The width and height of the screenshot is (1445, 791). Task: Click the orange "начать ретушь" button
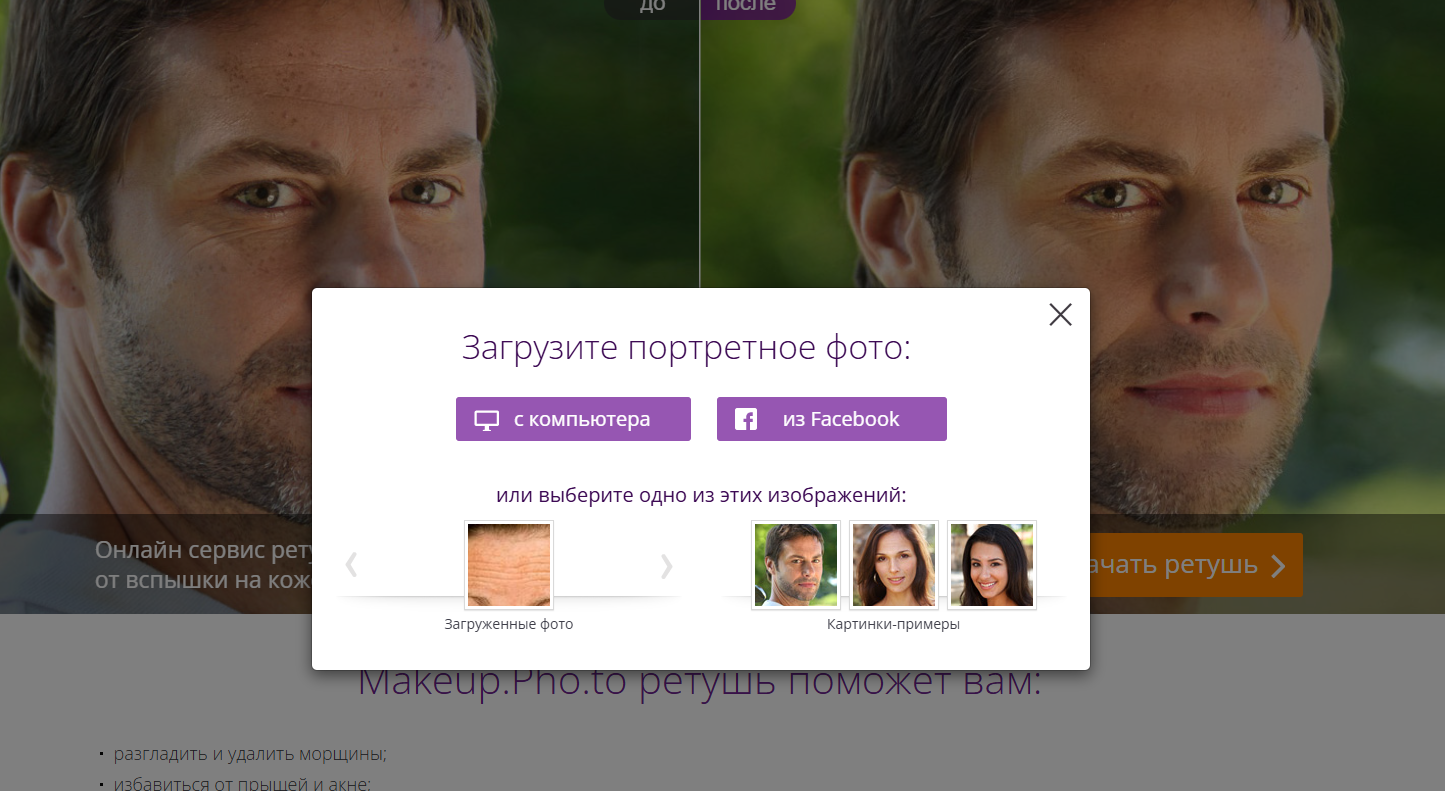(1196, 565)
